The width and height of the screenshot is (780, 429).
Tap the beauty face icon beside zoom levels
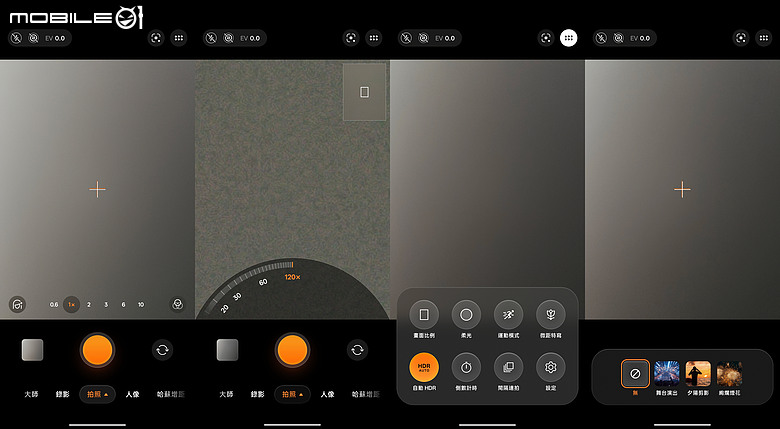17,304
